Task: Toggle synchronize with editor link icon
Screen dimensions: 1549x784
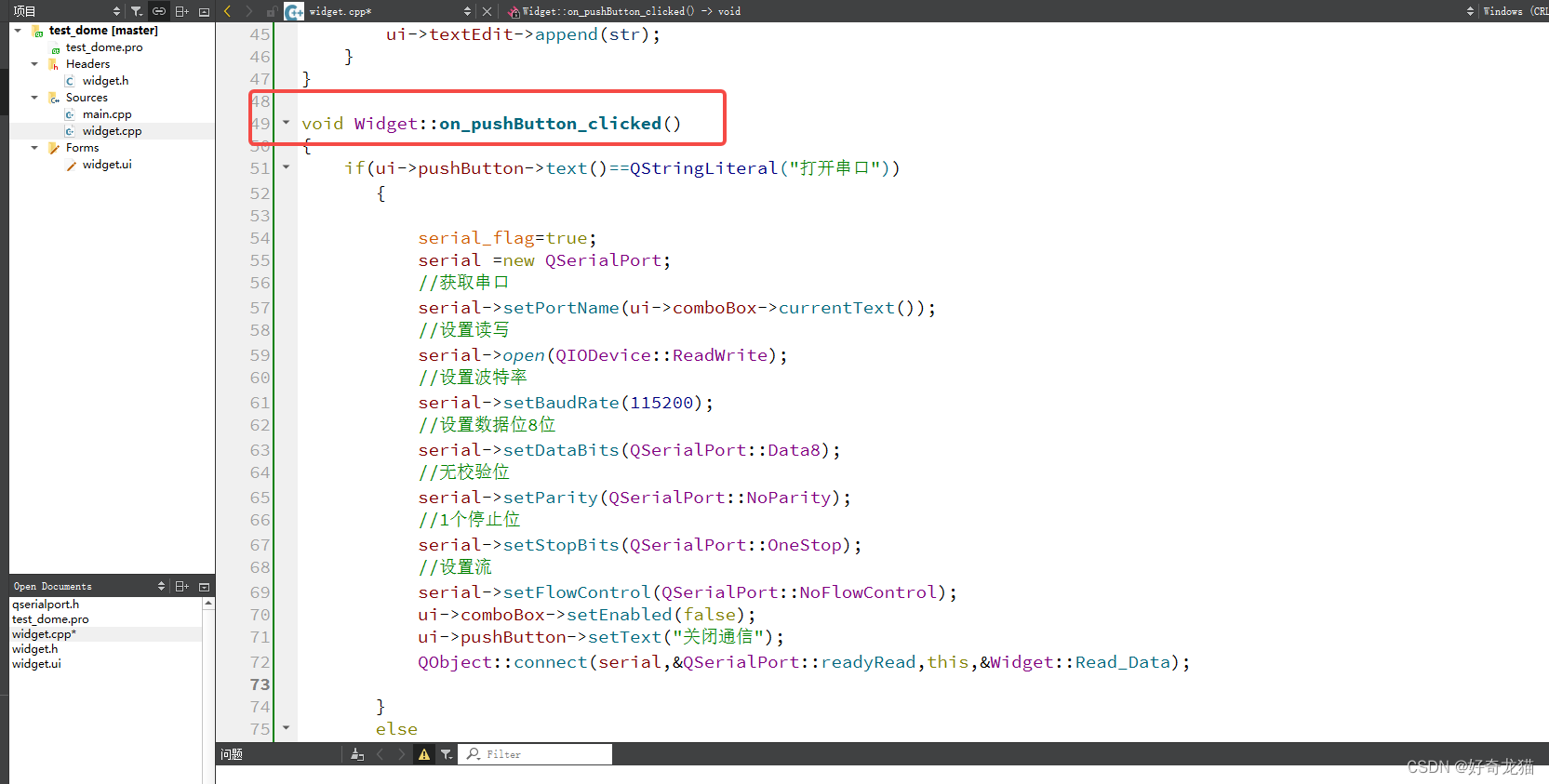Action: point(159,11)
